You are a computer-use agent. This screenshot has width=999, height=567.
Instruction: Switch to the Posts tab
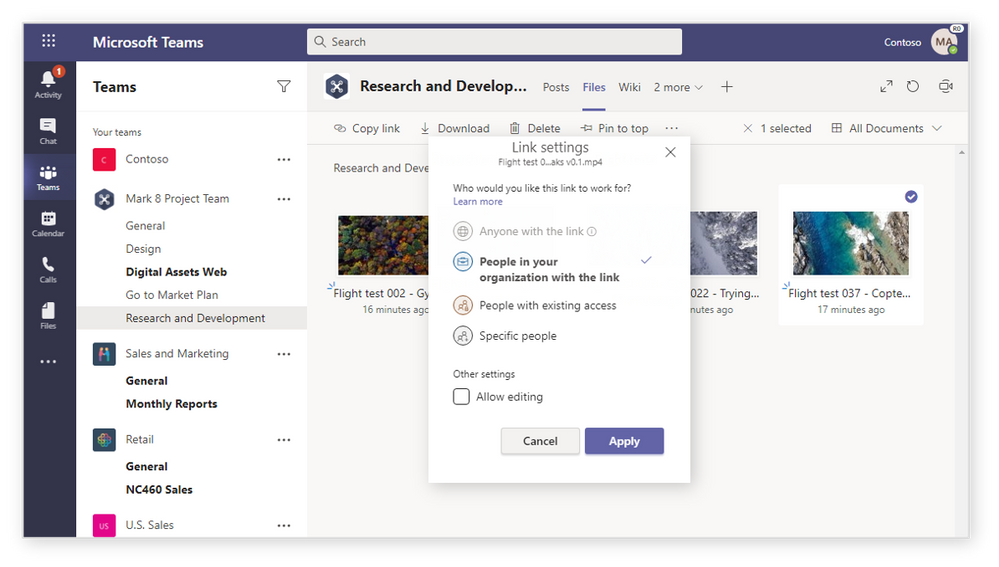pos(556,87)
